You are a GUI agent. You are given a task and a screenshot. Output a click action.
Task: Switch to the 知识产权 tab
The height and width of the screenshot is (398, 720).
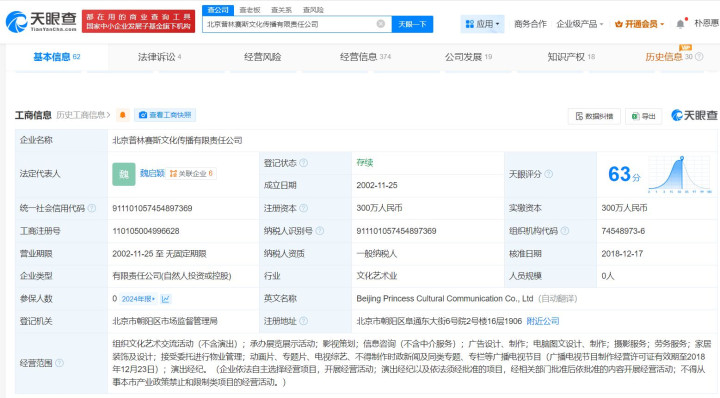click(x=571, y=57)
